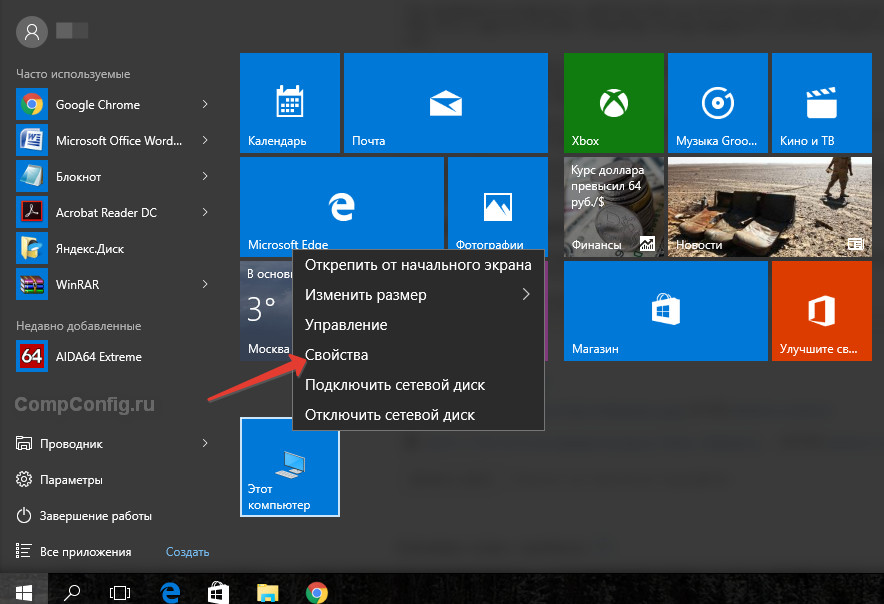Image resolution: width=884 pixels, height=604 pixels.
Task: Click the Edge icon in the taskbar
Action: (x=170, y=592)
